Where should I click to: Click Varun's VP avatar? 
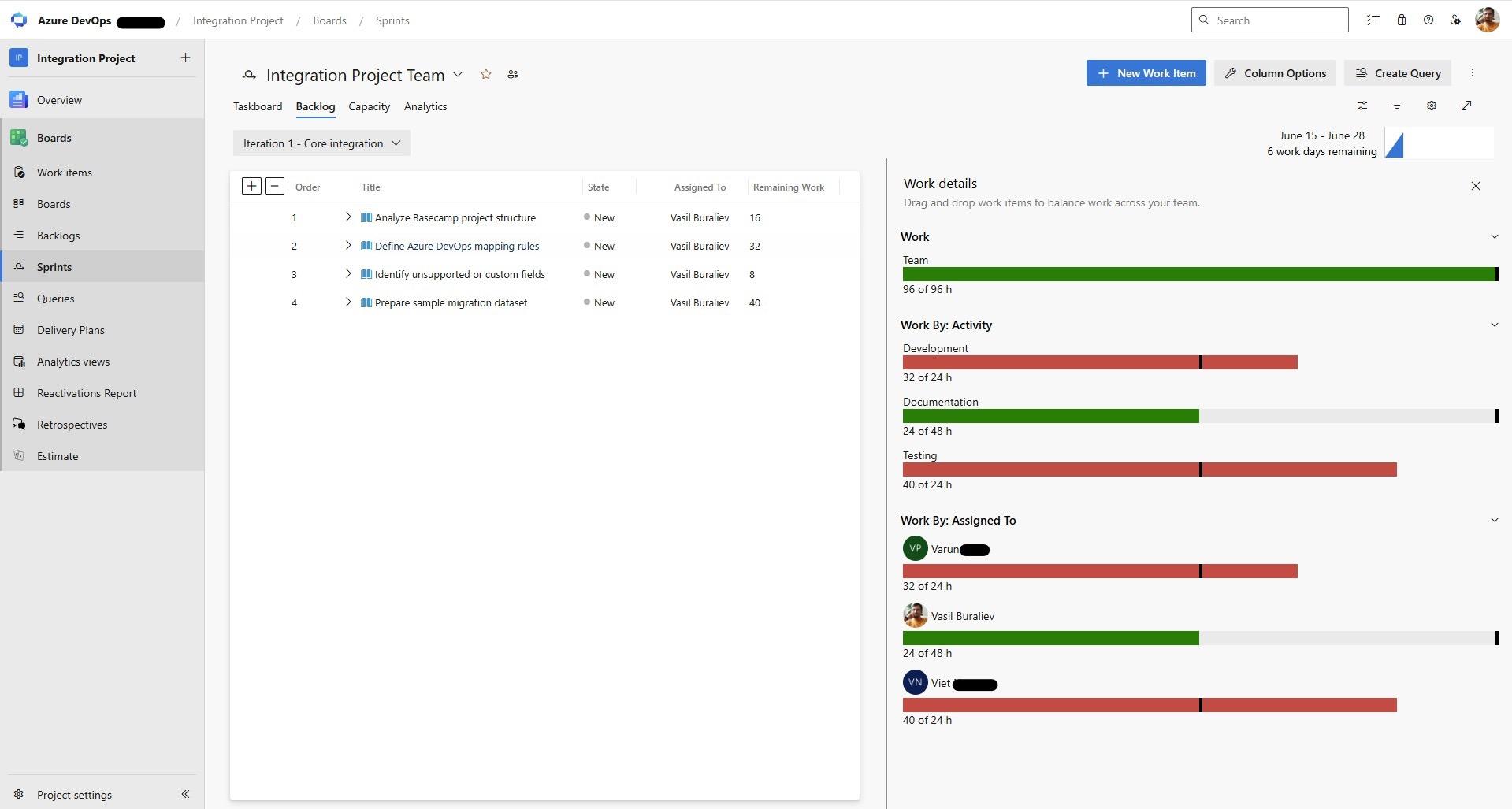(915, 548)
